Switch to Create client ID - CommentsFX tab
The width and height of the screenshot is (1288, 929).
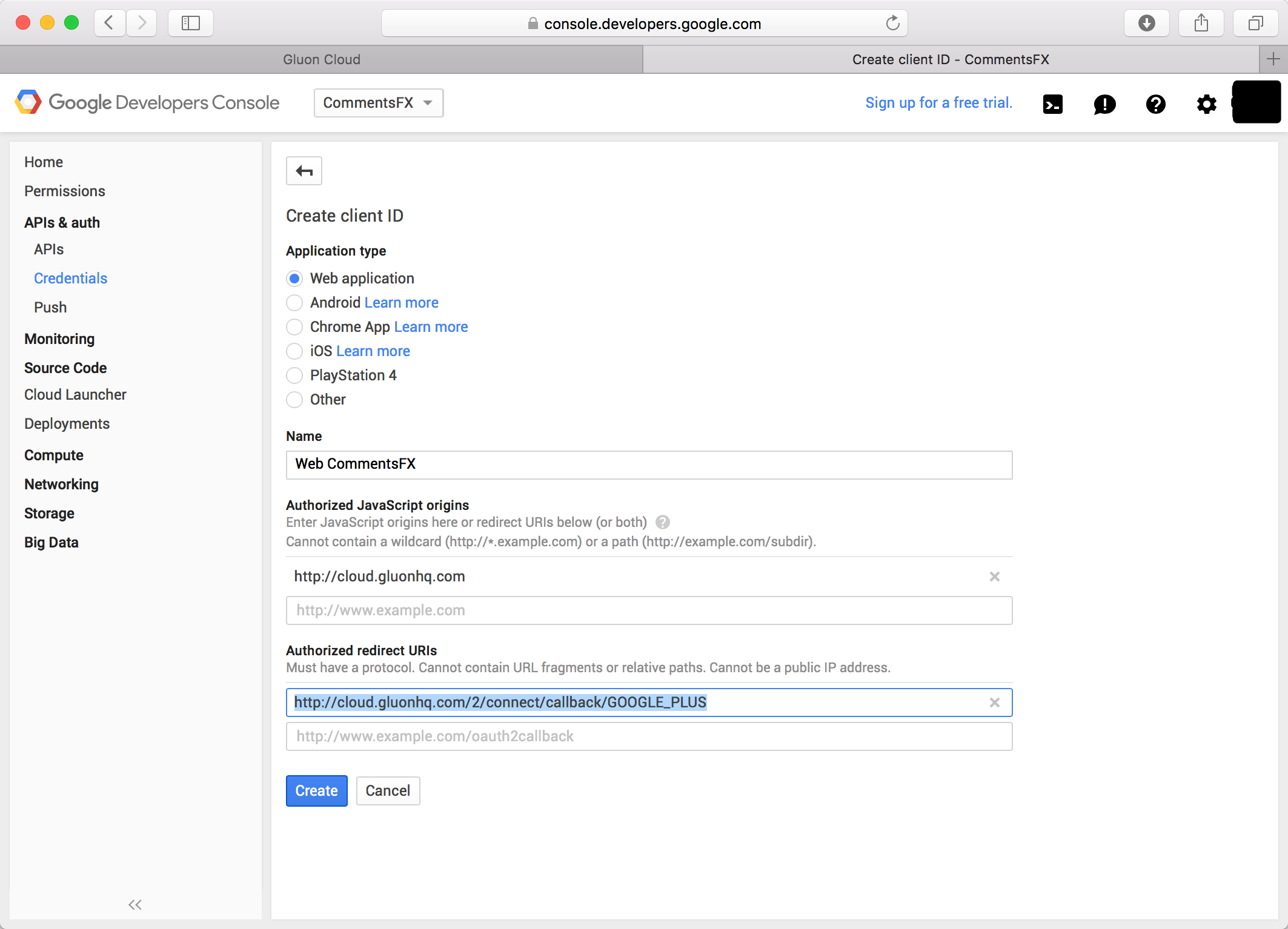pyautogui.click(x=951, y=59)
